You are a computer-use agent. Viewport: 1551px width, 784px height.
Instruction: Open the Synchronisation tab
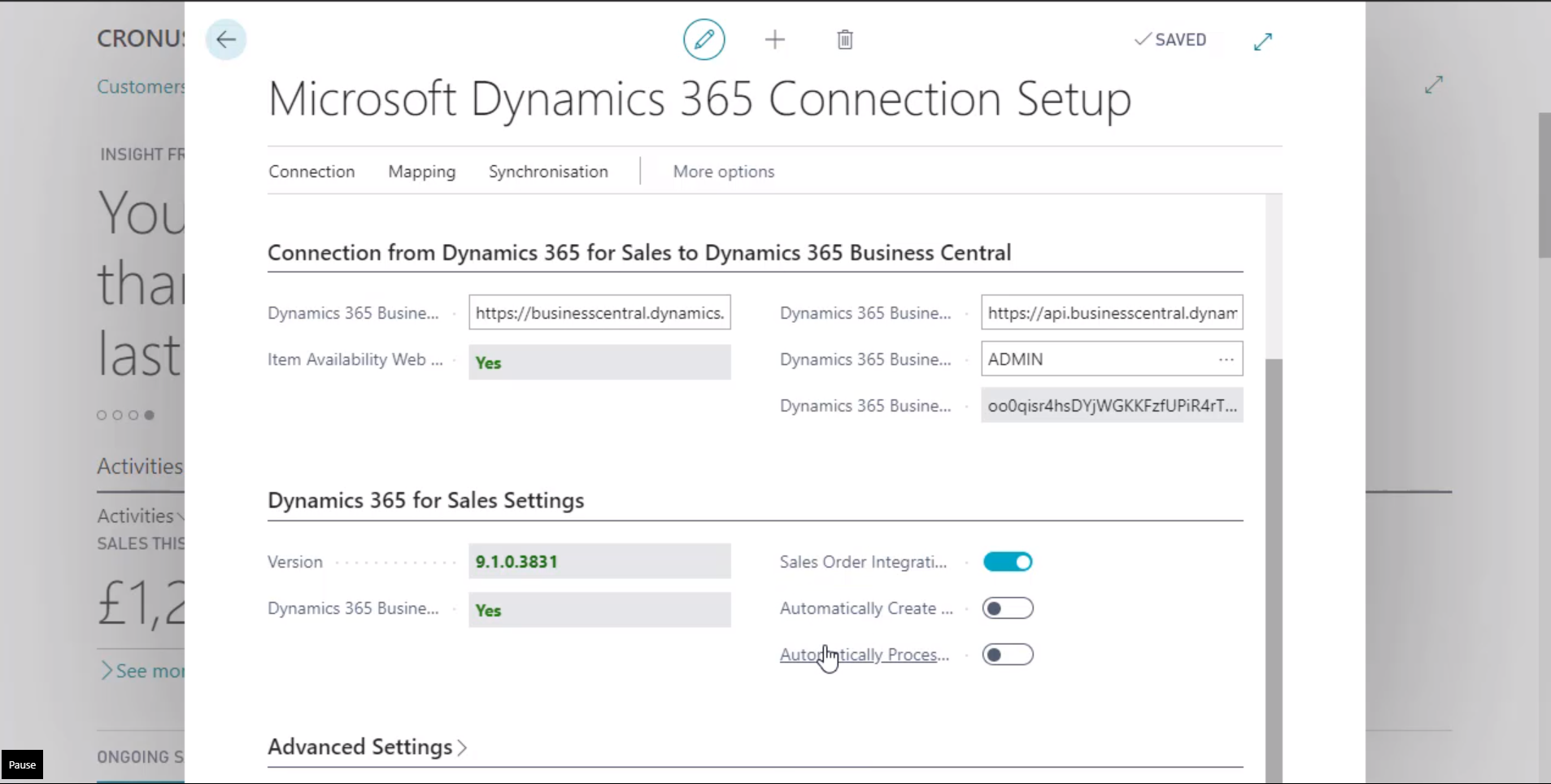click(x=548, y=171)
